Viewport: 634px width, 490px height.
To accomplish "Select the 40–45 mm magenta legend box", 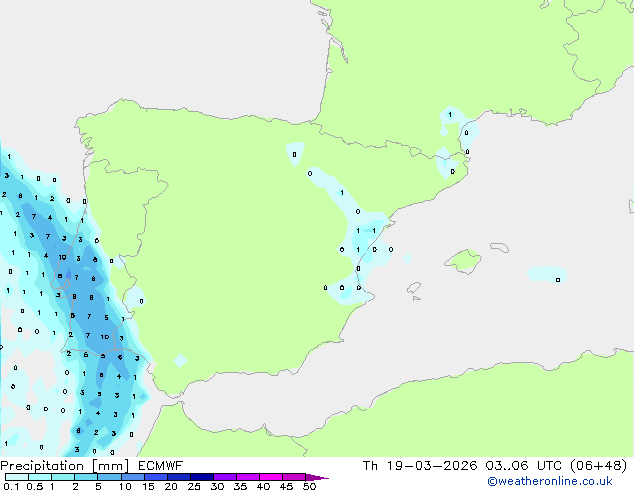I will [x=271, y=477].
